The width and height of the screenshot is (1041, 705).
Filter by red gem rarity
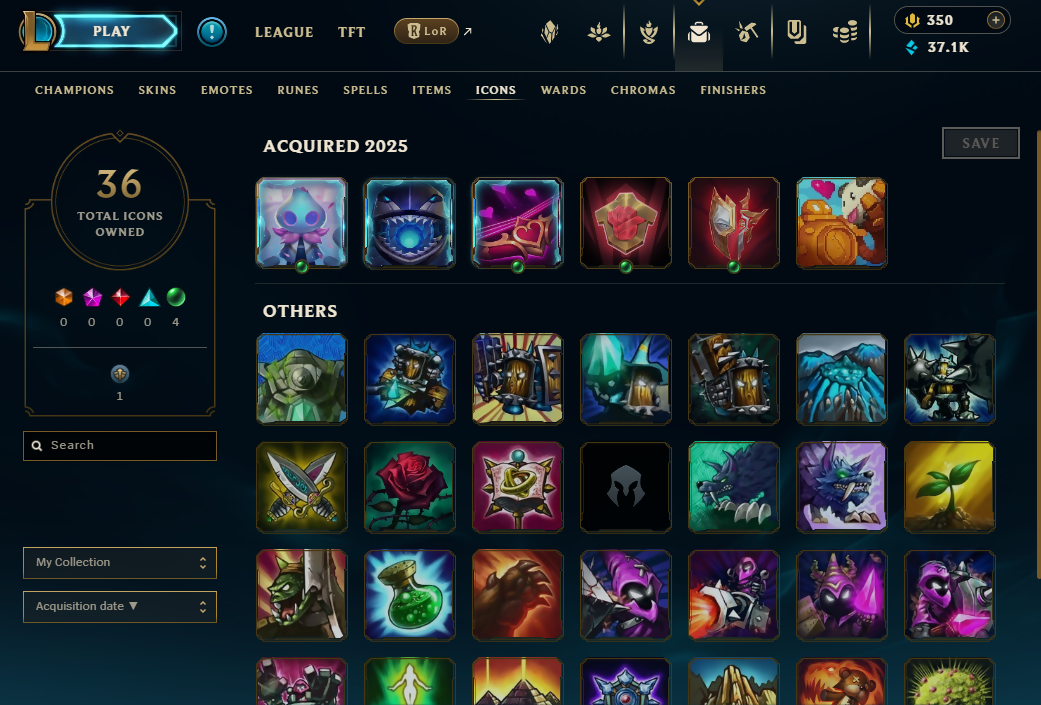click(120, 297)
